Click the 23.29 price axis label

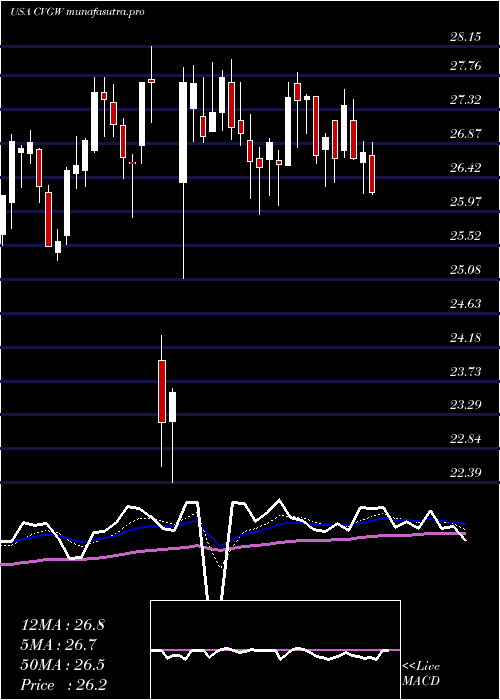coord(465,406)
